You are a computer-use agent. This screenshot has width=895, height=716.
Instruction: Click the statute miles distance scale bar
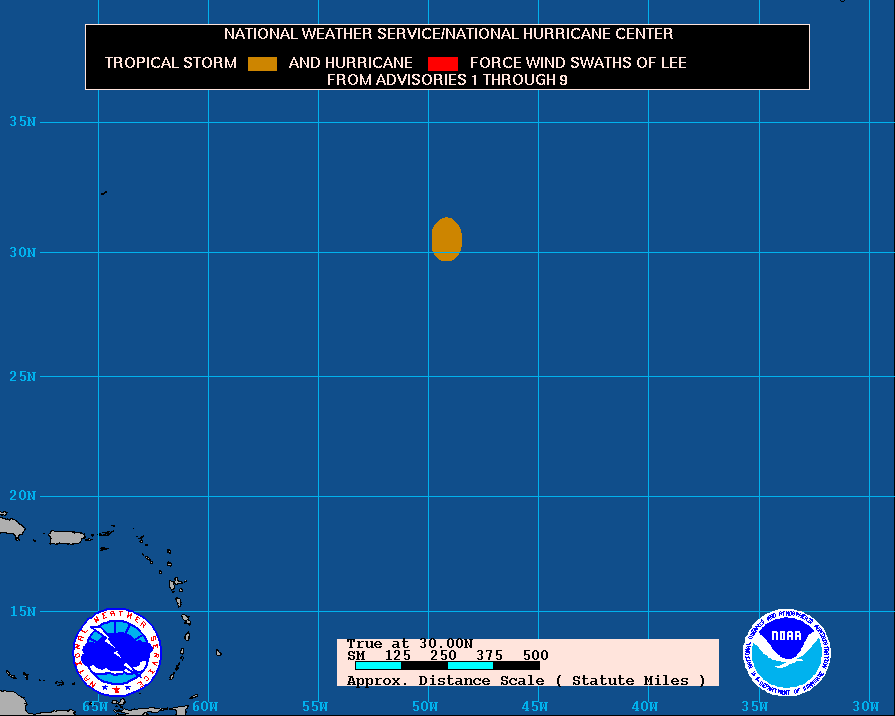448,666
